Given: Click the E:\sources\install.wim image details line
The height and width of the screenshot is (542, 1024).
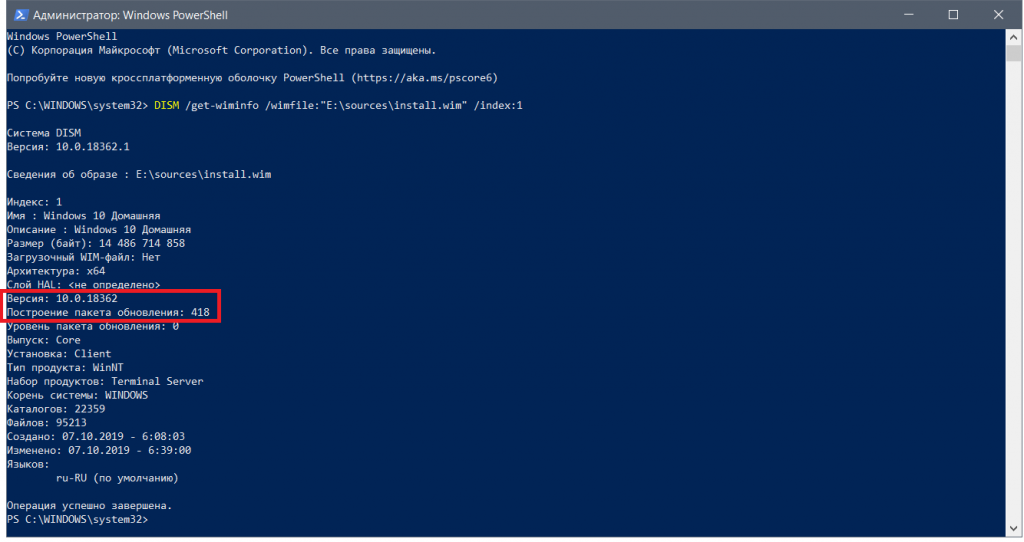Looking at the screenshot, I should coord(138,174).
